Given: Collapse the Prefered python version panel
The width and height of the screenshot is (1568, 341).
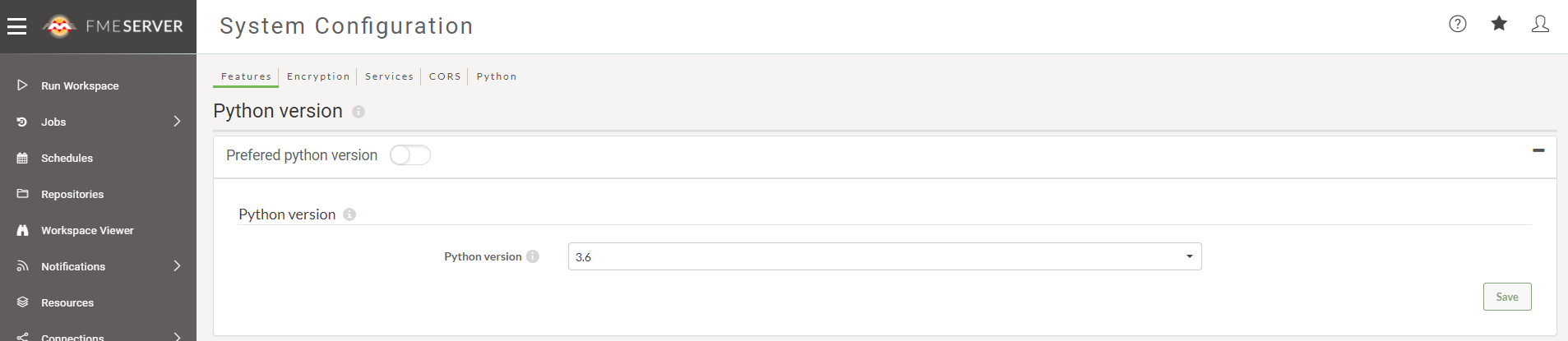Looking at the screenshot, I should (1538, 150).
